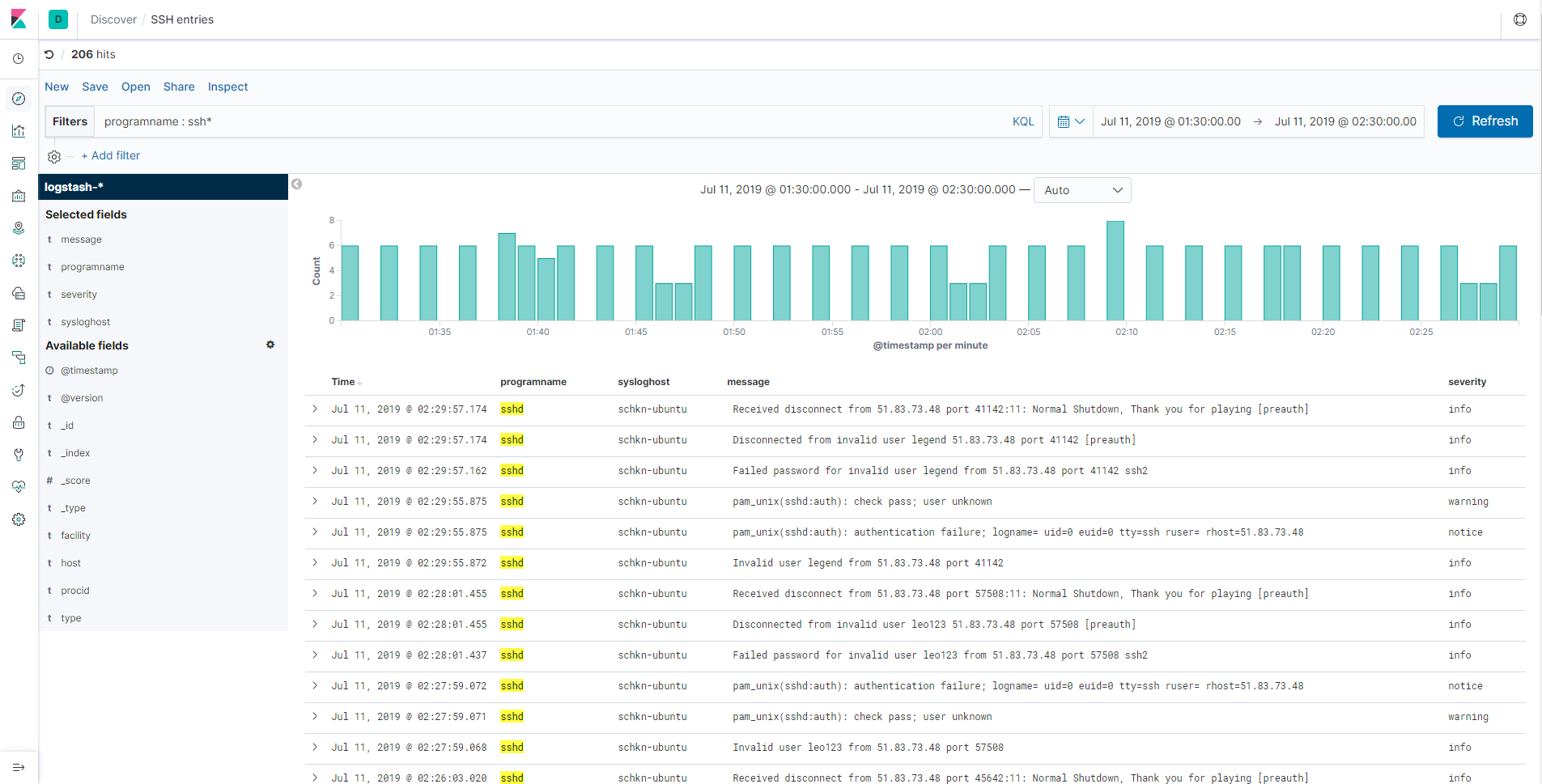This screenshot has height=784, width=1542.
Task: Open the Auto interval dropdown above the histogram
Action: click(1082, 189)
